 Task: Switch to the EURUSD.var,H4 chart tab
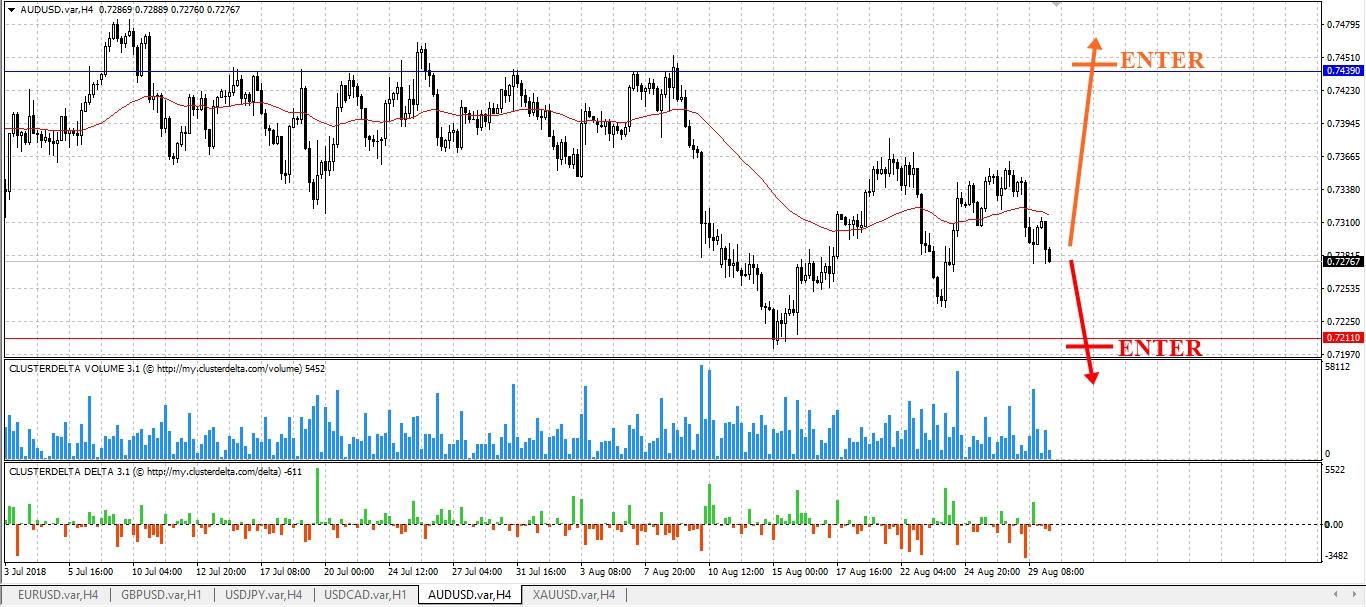click(x=57, y=595)
